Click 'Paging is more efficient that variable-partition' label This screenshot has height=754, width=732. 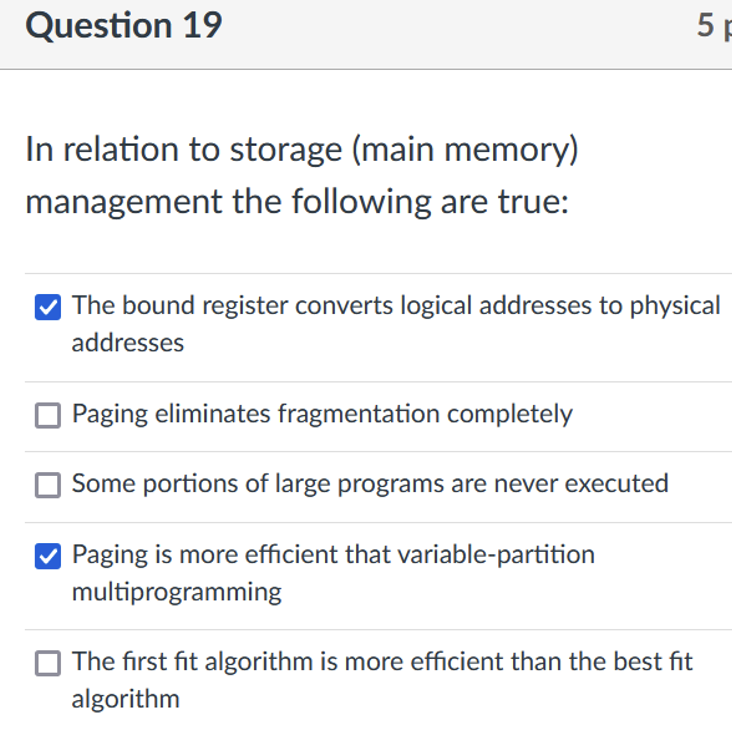[x=333, y=555]
